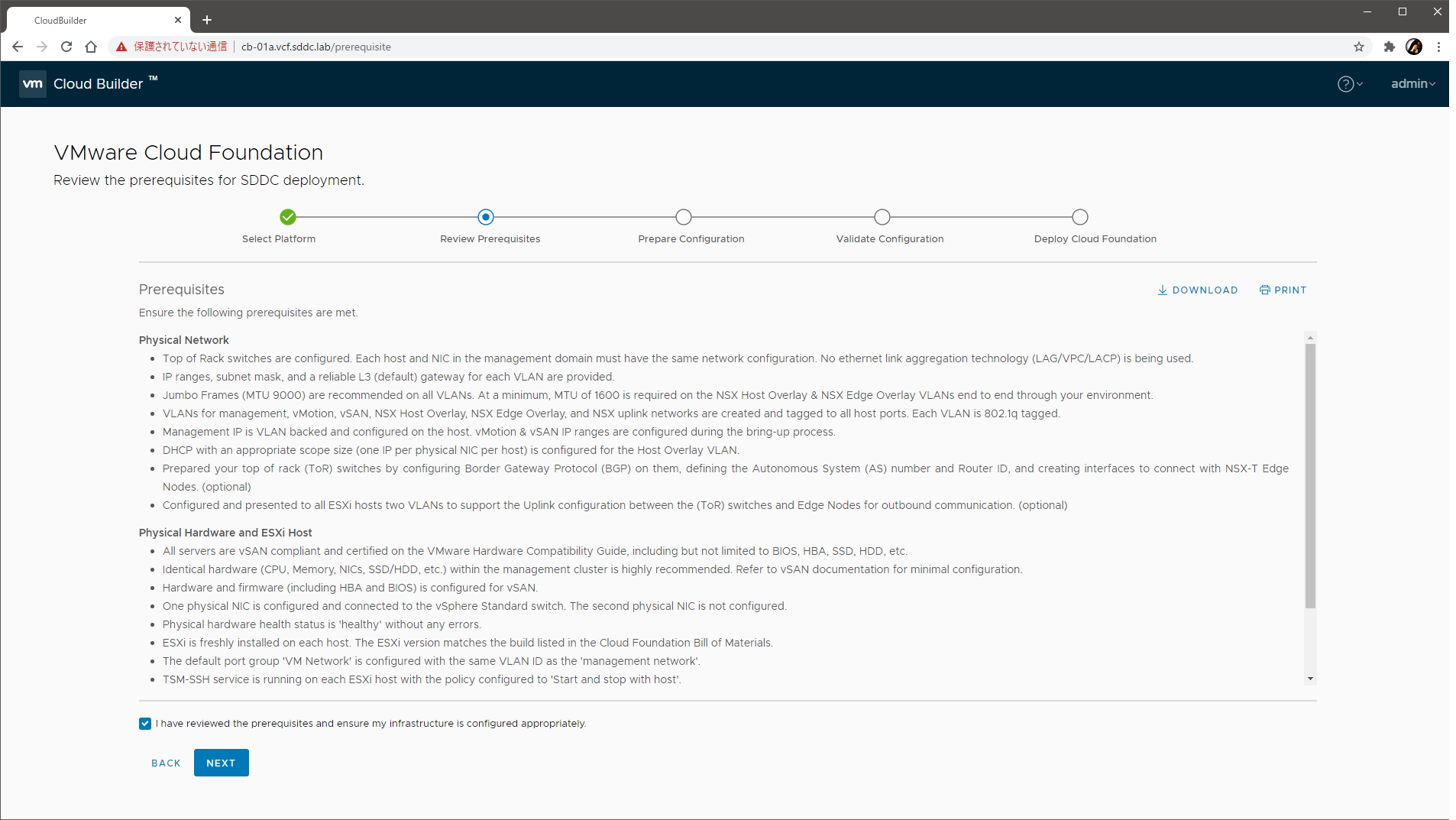
Task: Open a new browser tab
Action: pyautogui.click(x=207, y=20)
